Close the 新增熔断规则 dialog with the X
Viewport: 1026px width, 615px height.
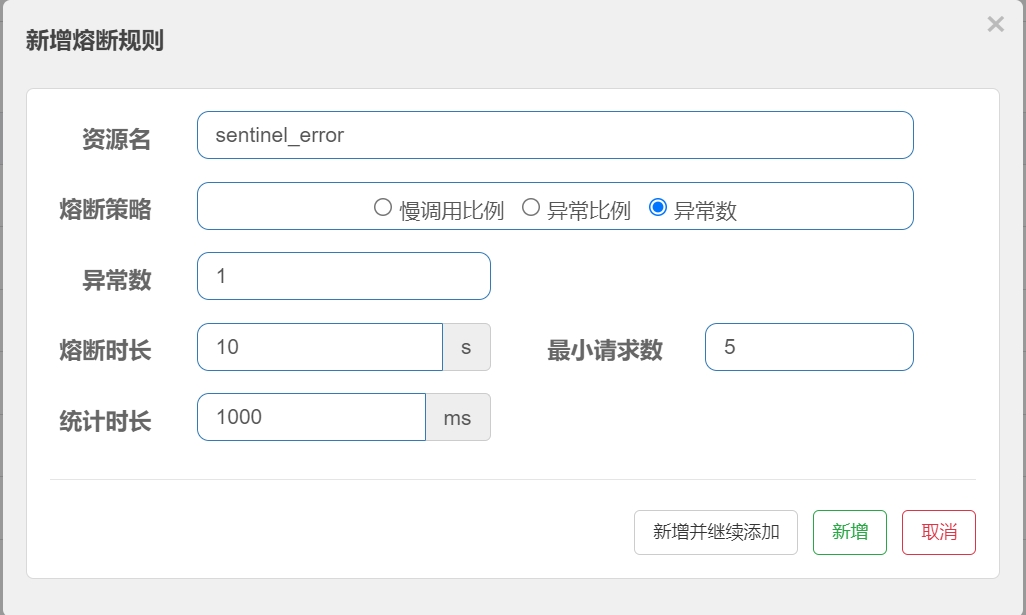[x=996, y=24]
